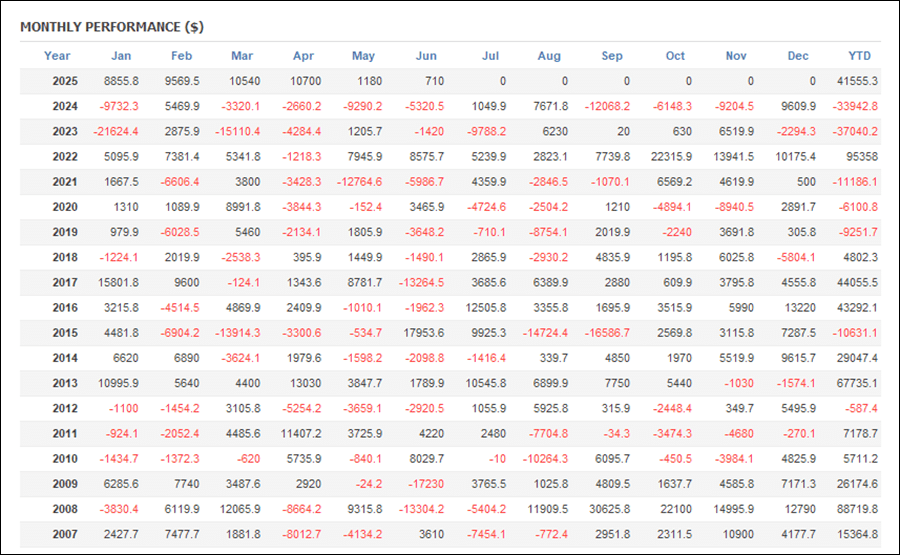Select the 2019 year row label
The height and width of the screenshot is (555, 900).
pos(65,232)
